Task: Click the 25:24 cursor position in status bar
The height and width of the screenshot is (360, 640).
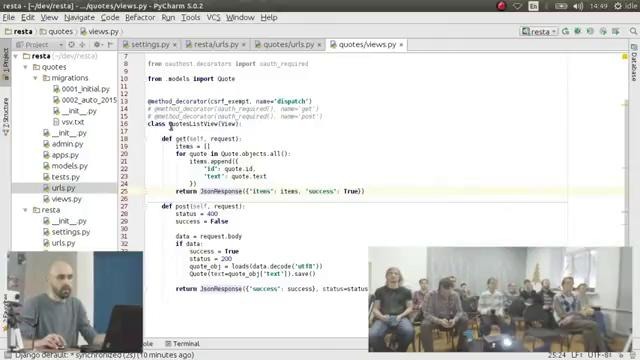Action: pos(556,356)
